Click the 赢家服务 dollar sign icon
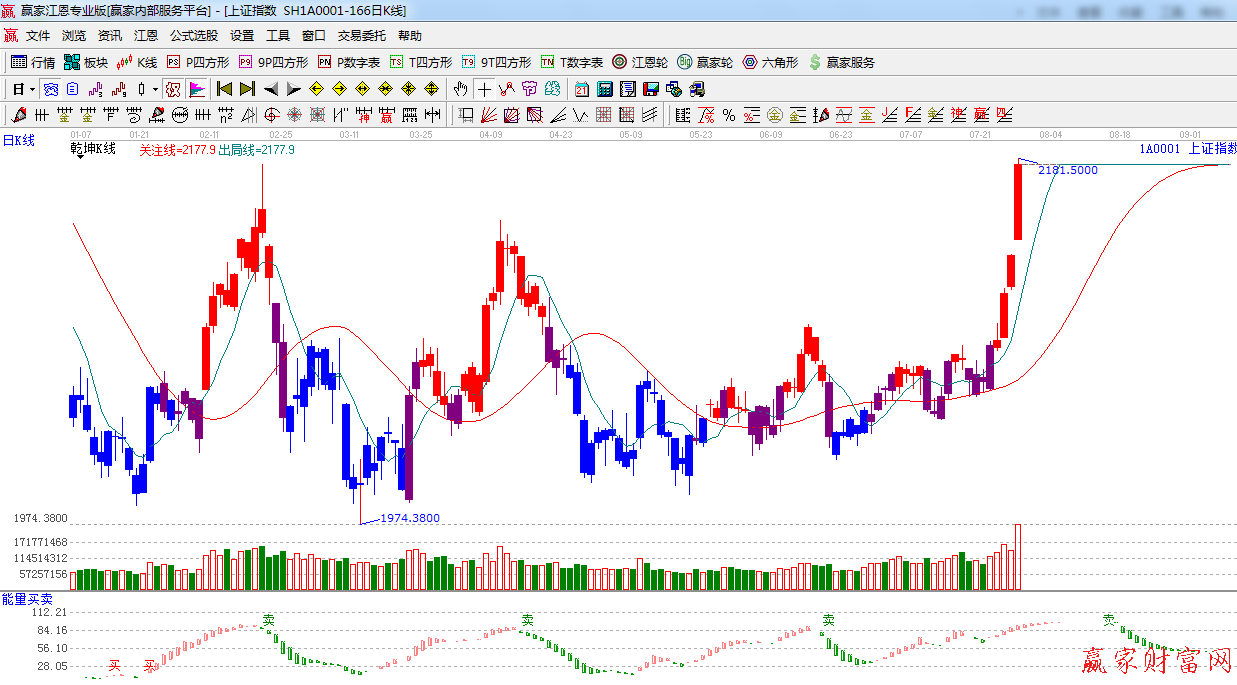1237x685 pixels. [815, 62]
